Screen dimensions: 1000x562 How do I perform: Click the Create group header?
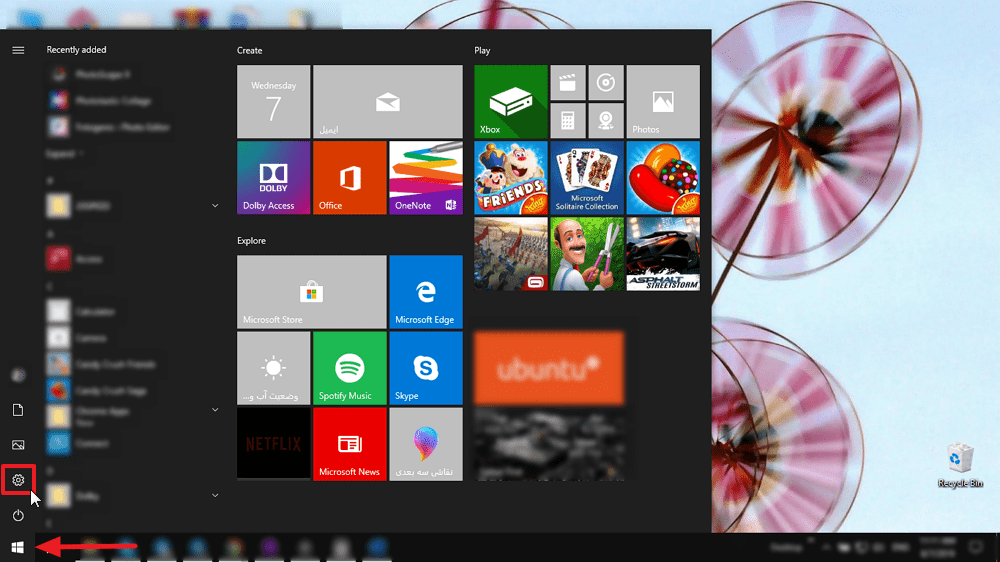point(249,50)
